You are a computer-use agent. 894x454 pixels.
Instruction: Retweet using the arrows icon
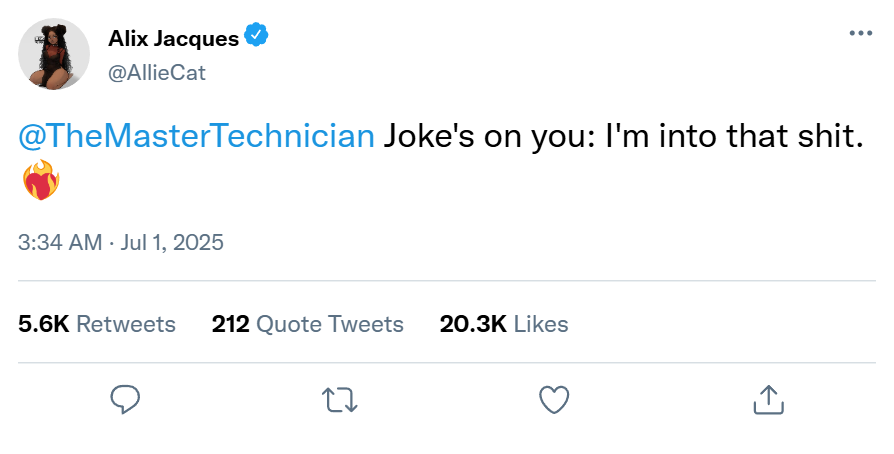click(x=340, y=400)
